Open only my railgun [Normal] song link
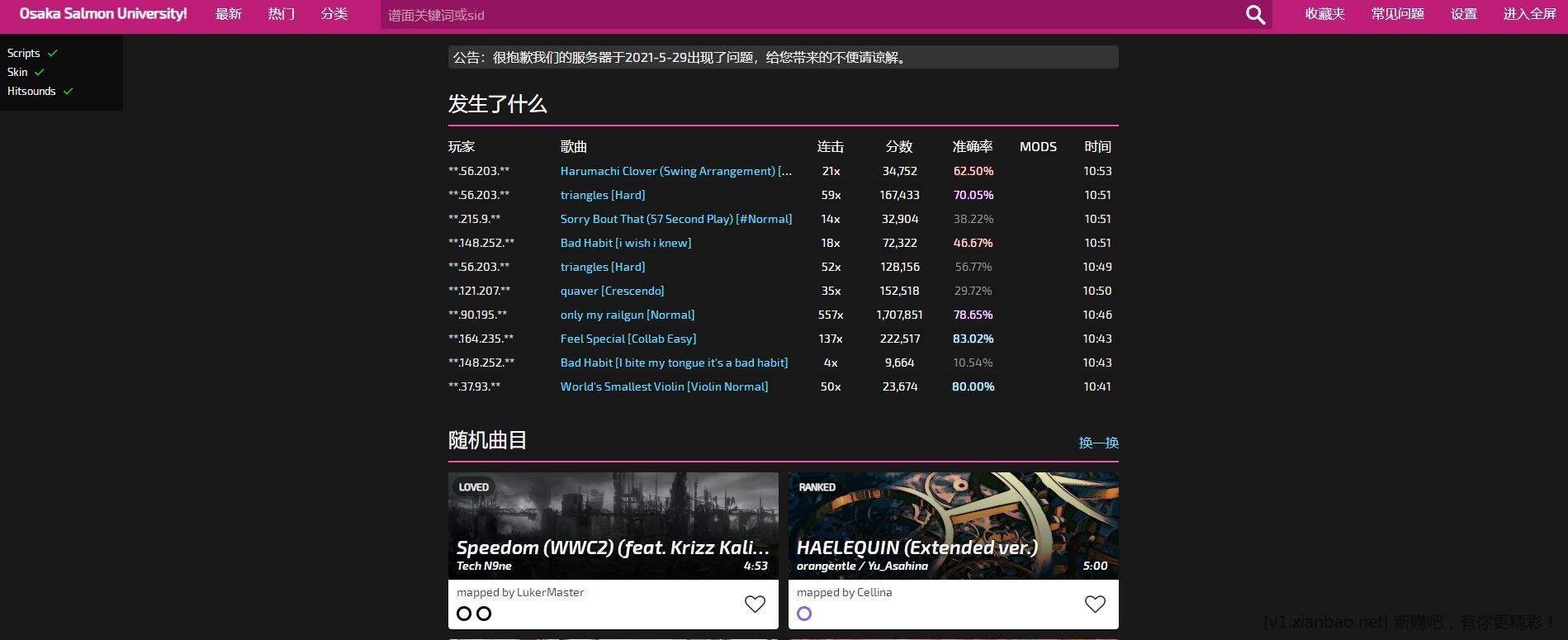 (627, 315)
